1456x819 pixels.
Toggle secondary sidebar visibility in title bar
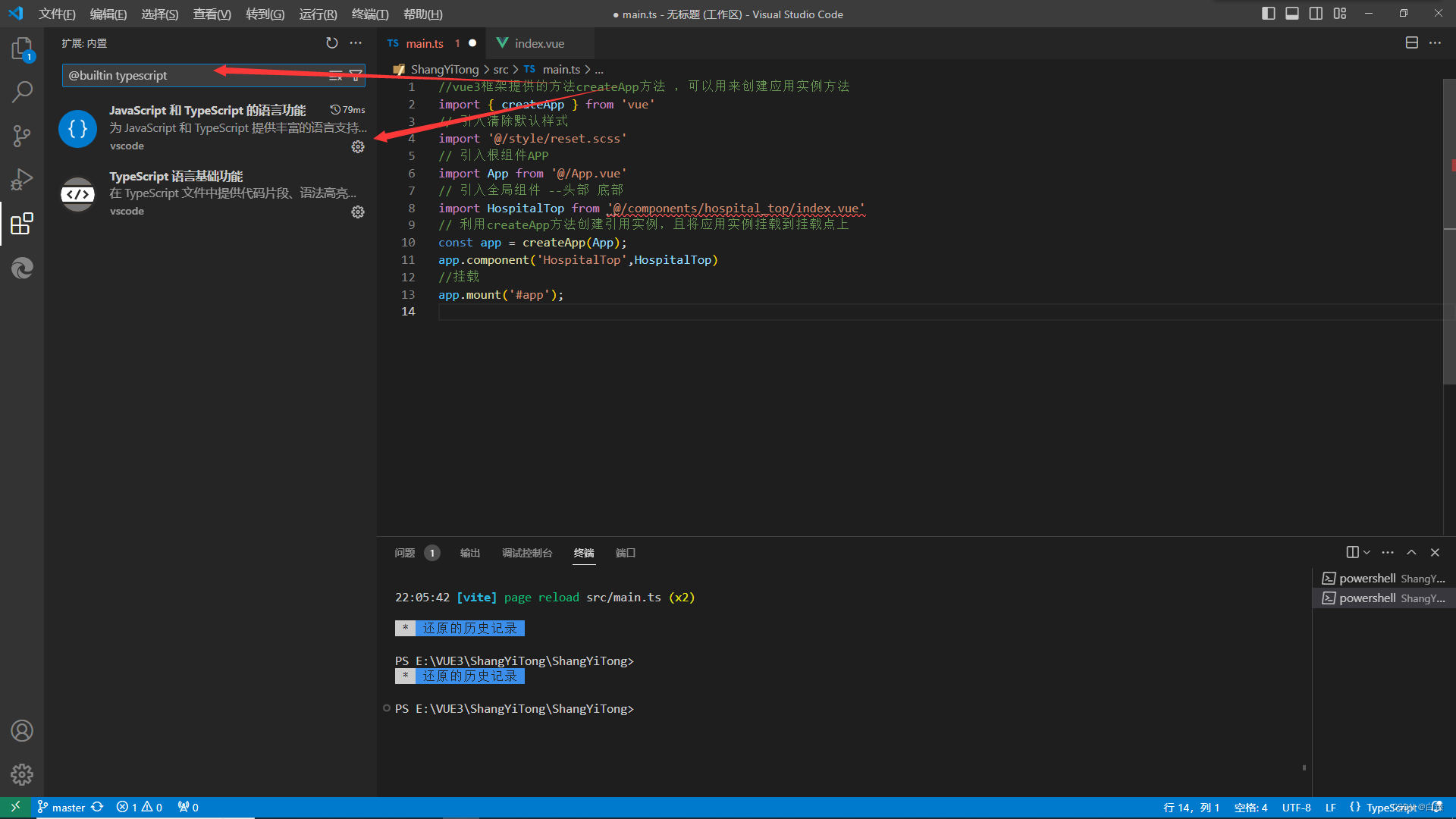coord(1316,13)
